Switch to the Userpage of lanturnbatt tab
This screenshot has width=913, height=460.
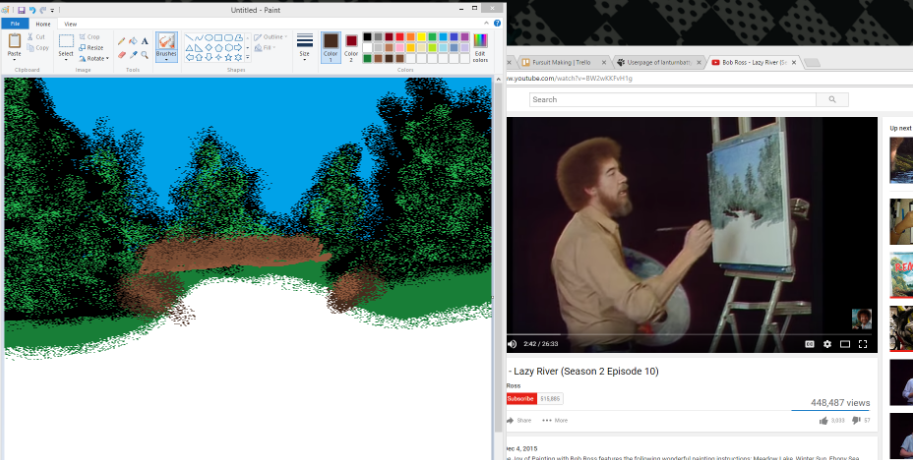pos(659,62)
